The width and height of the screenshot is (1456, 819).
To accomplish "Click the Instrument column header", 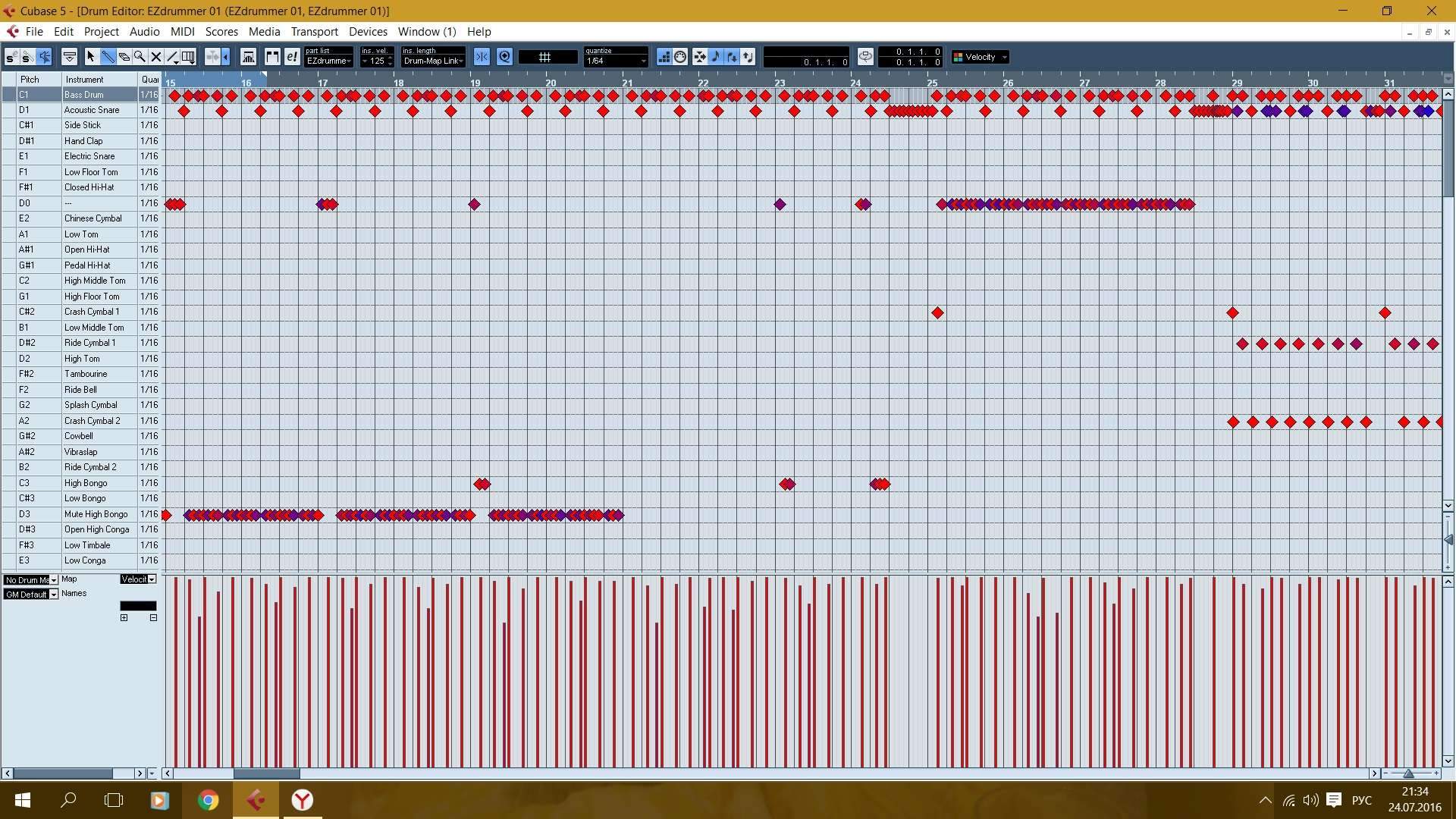I will (84, 80).
